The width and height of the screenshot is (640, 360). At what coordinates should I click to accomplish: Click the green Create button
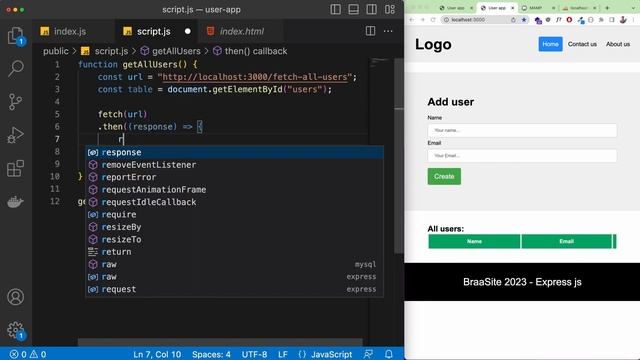click(x=444, y=176)
